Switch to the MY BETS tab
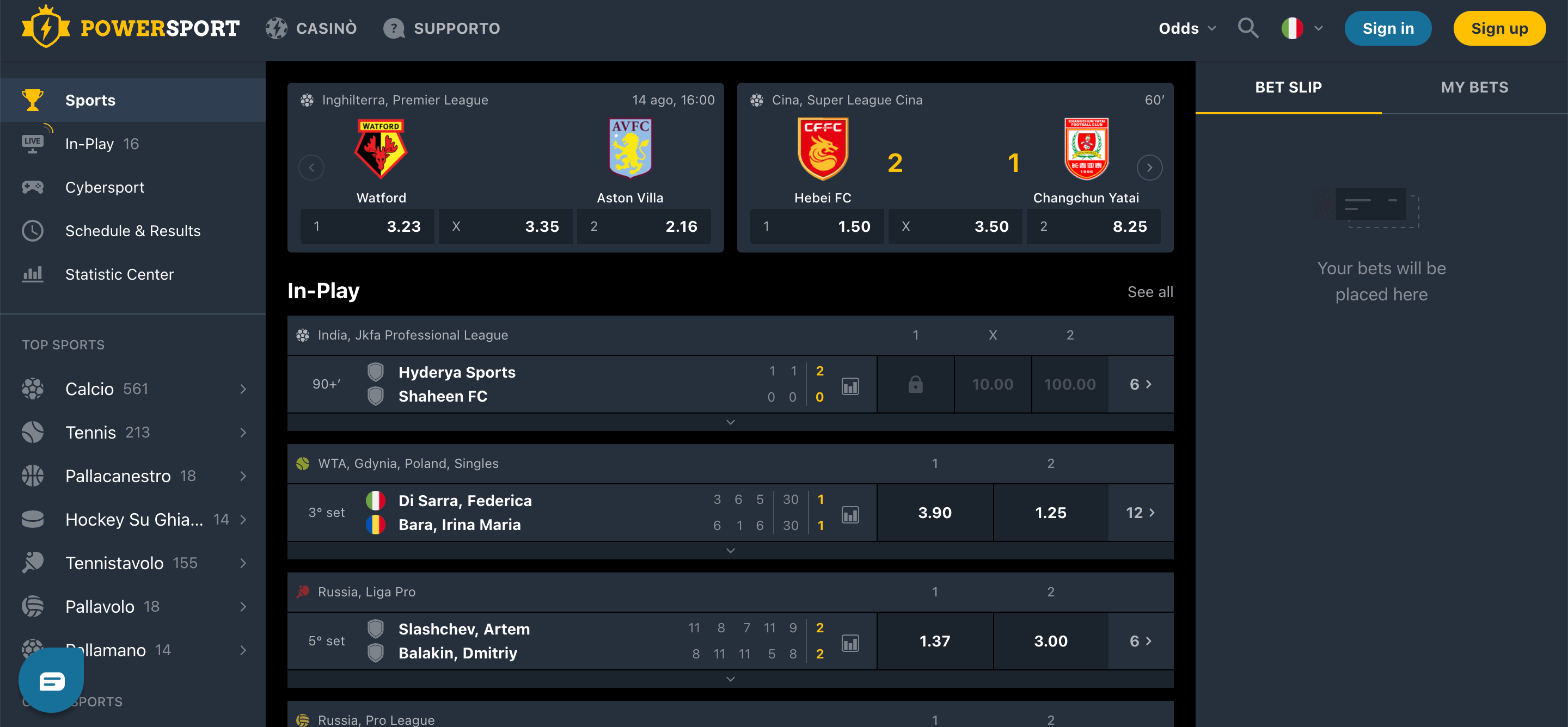1568x727 pixels. click(x=1475, y=87)
